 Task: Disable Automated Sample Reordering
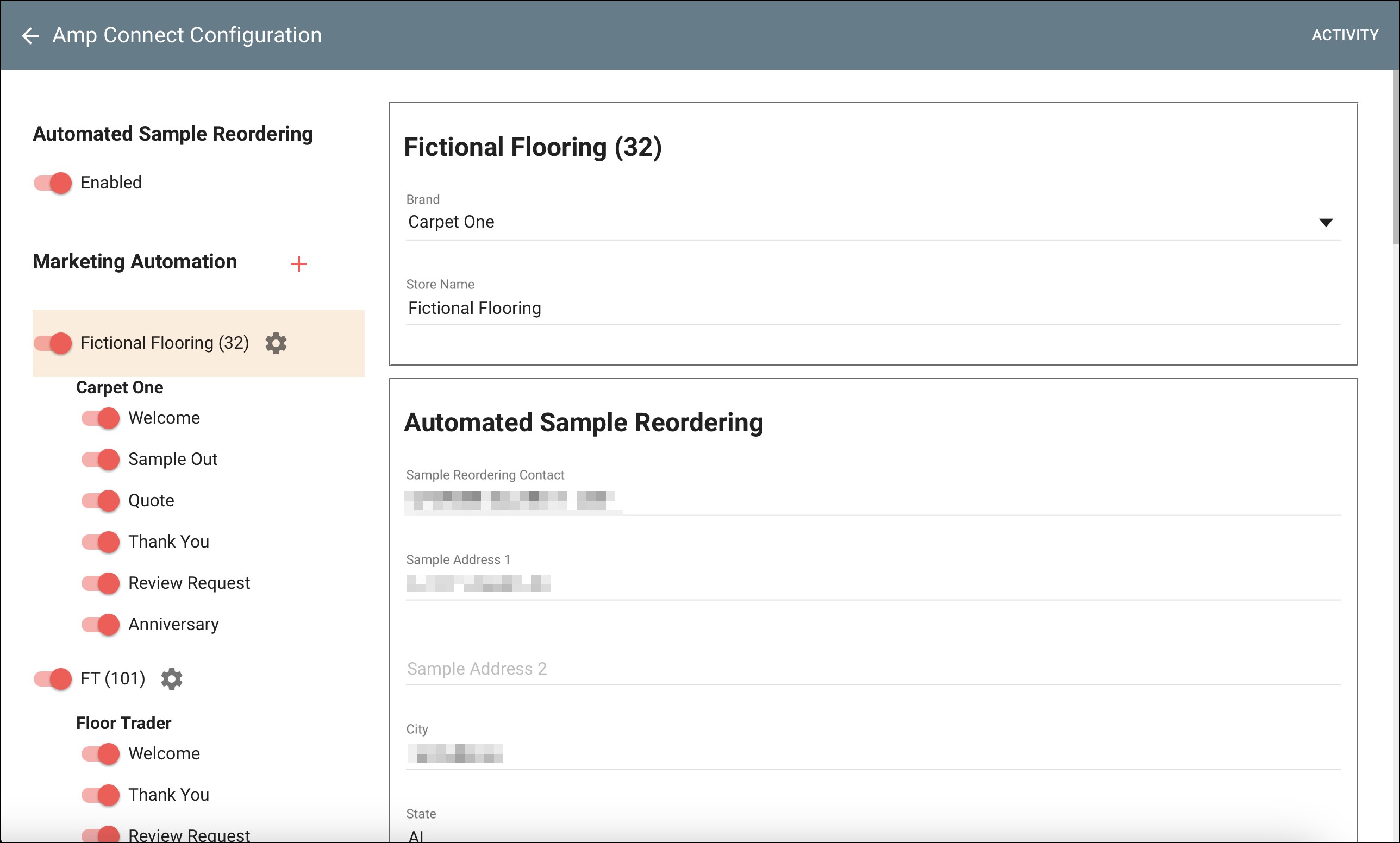[52, 183]
